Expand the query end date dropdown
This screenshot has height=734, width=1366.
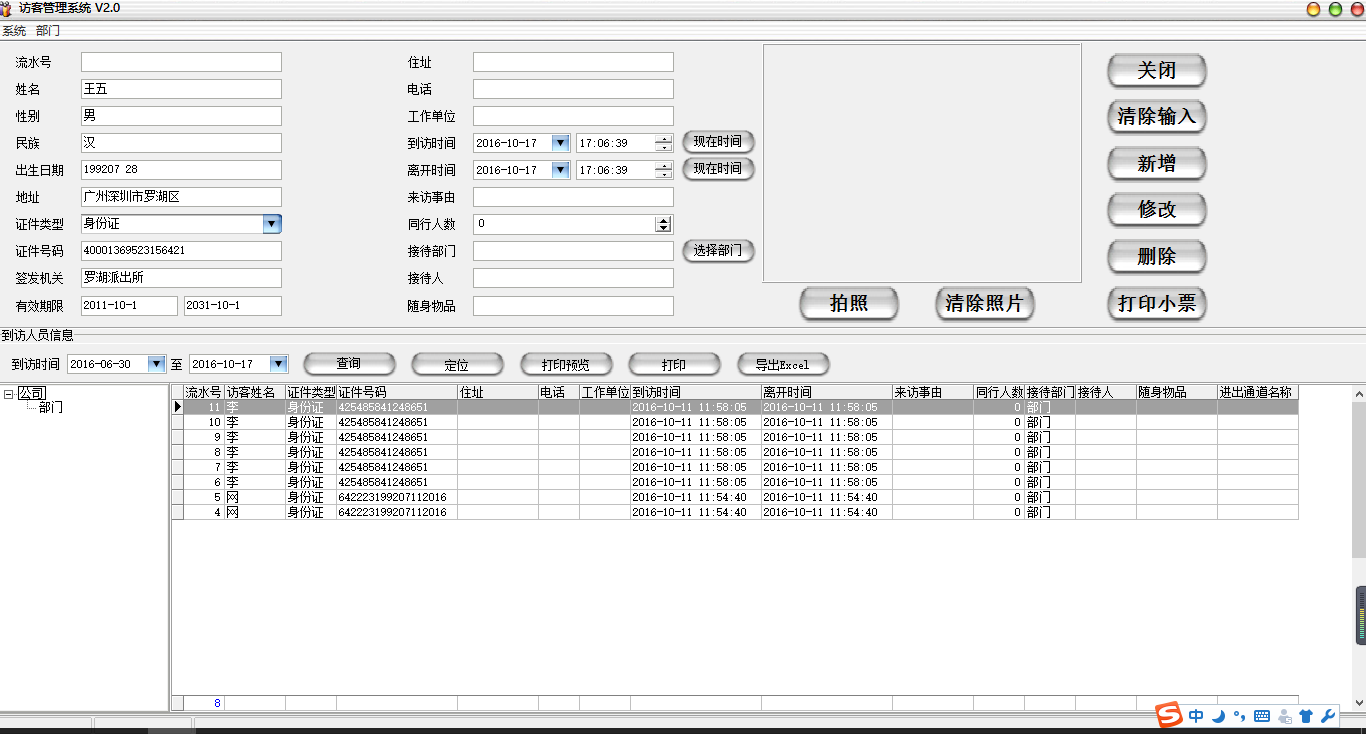pyautogui.click(x=279, y=364)
